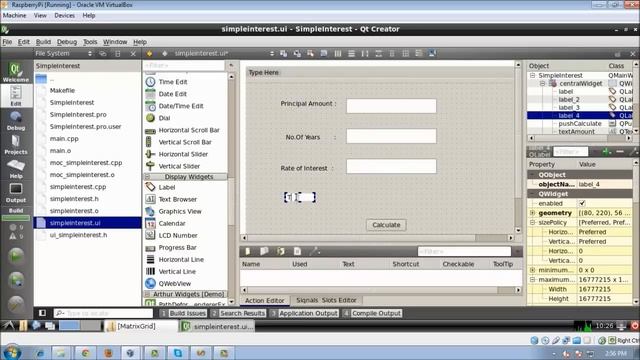The width and height of the screenshot is (640, 360).
Task: Click the Rate of Interest text field
Action: tap(391, 166)
